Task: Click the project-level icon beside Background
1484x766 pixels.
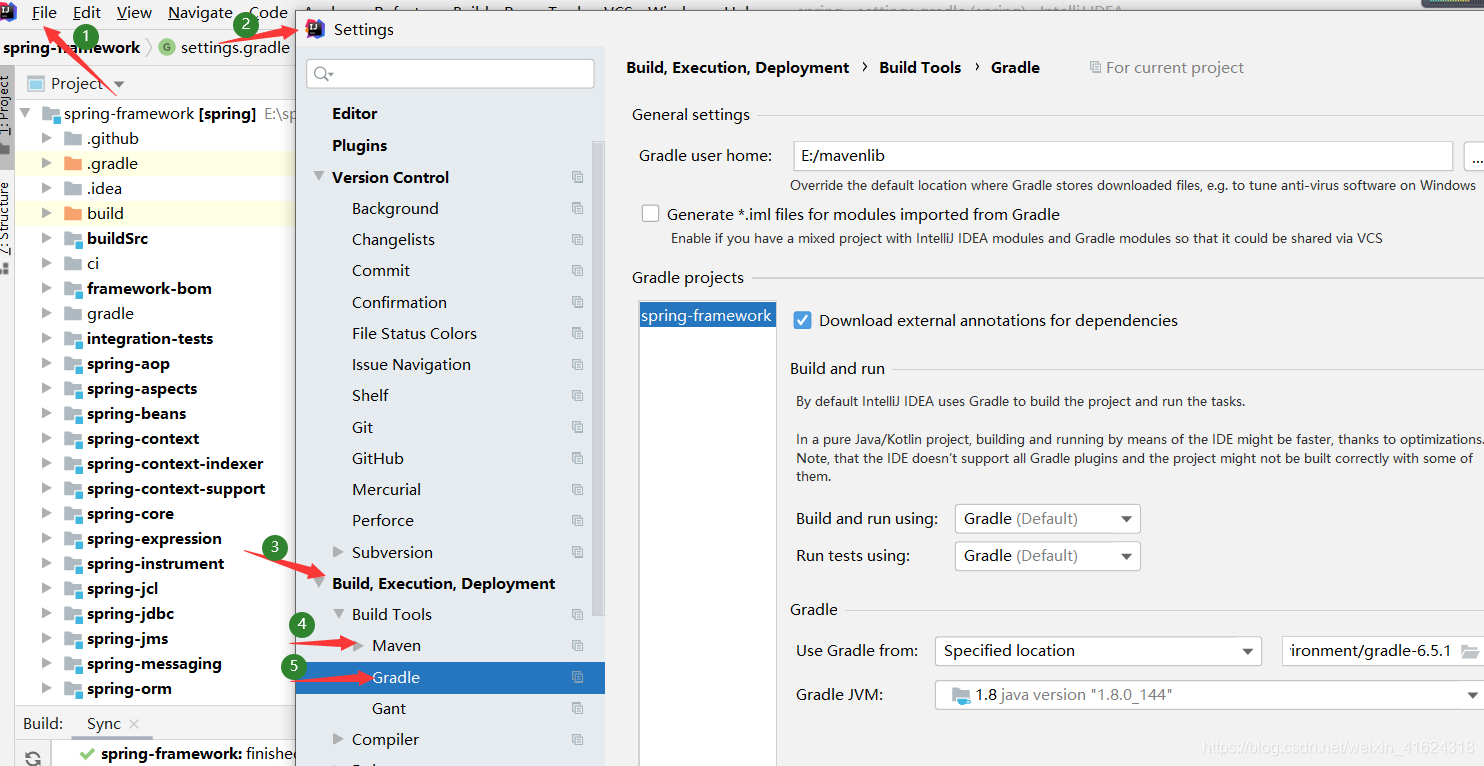Action: [577, 208]
